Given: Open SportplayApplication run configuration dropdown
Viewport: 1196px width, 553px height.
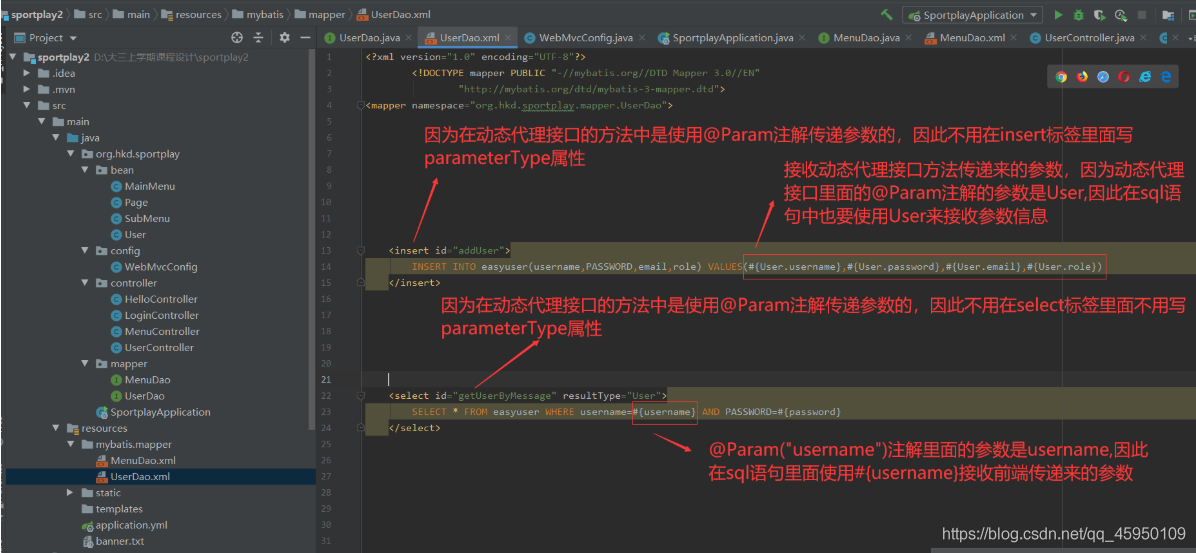Looking at the screenshot, I should point(973,14).
